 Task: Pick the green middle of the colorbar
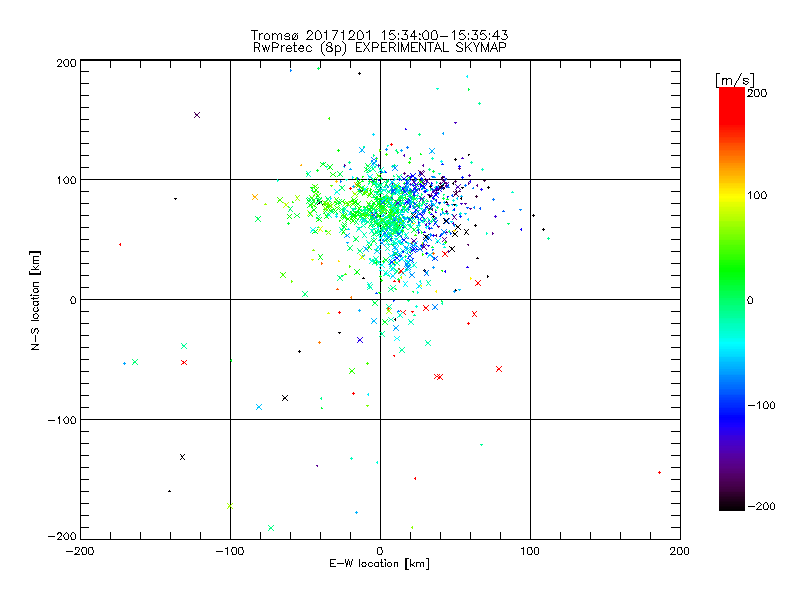point(732,286)
